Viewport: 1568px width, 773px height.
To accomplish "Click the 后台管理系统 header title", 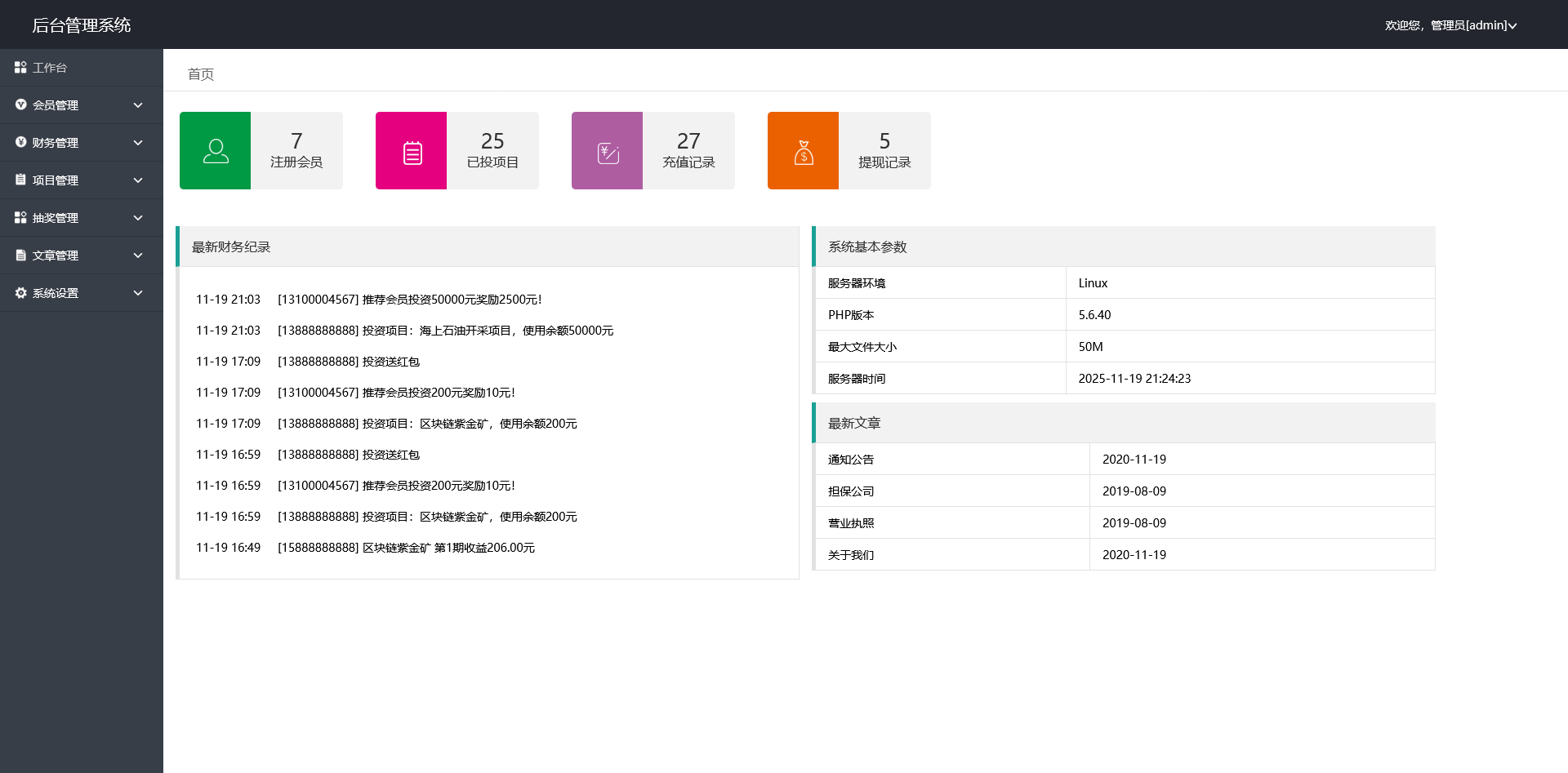I will [x=82, y=25].
